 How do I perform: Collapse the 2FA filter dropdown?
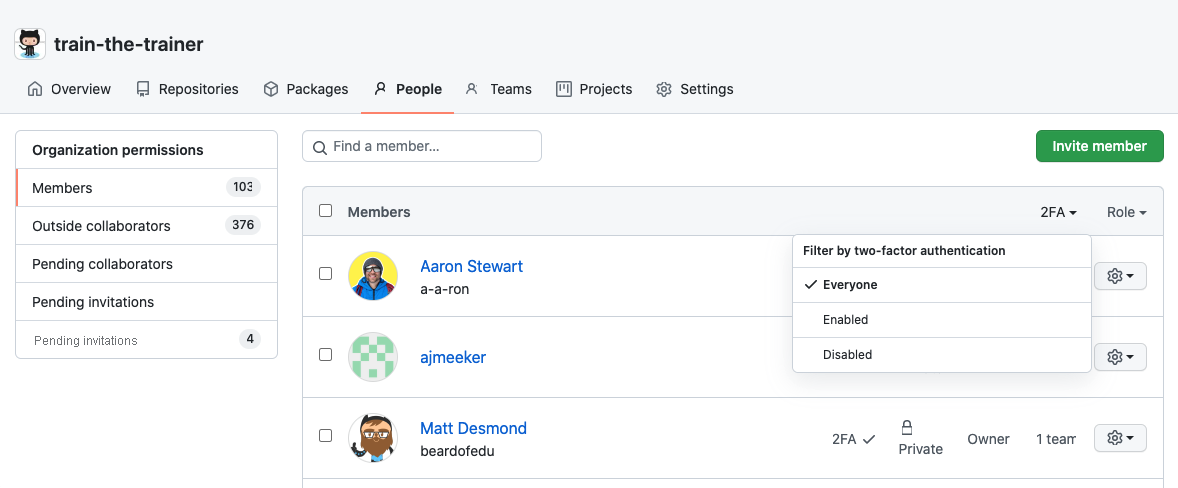[1058, 212]
